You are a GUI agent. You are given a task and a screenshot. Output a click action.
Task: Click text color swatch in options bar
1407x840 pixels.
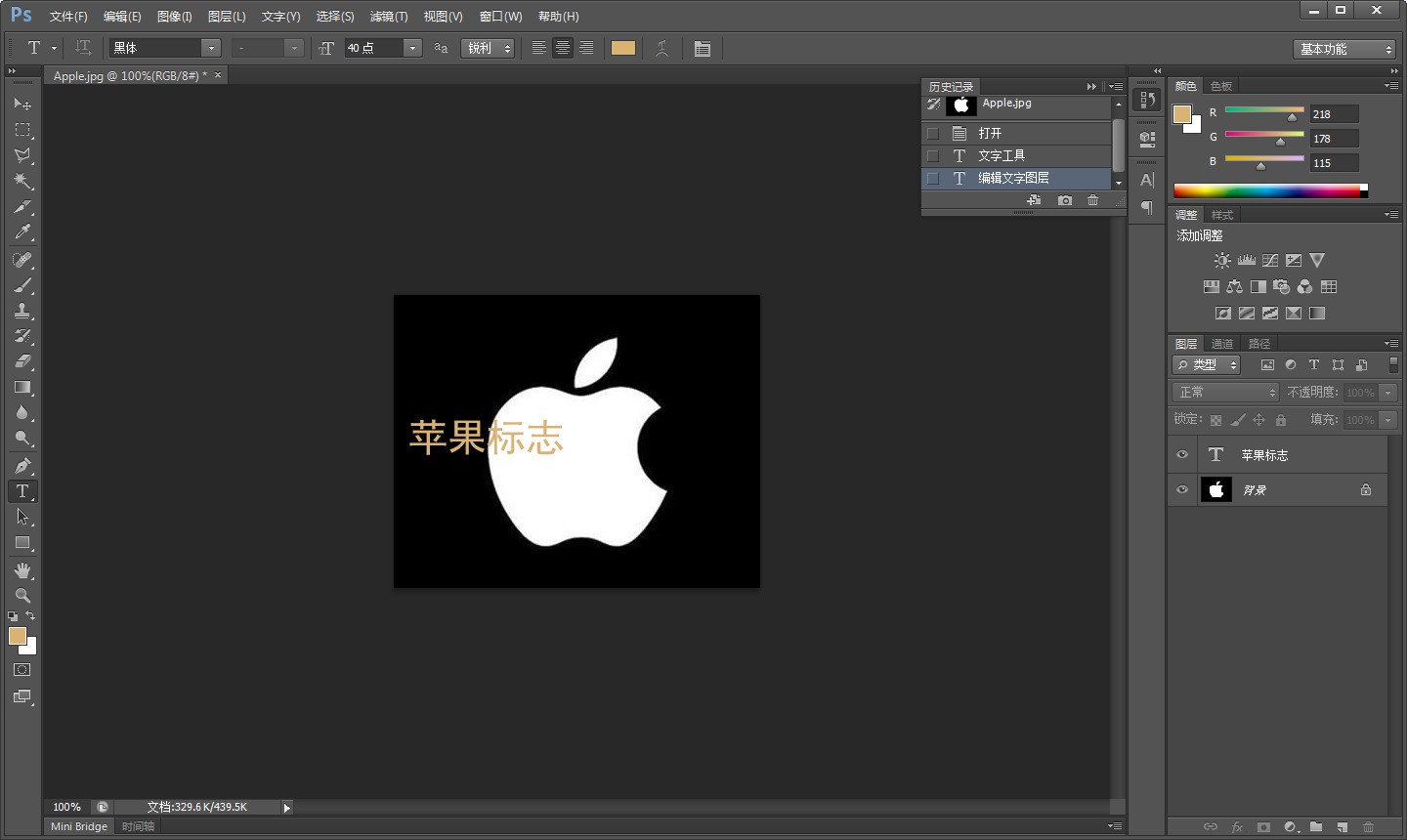(623, 48)
